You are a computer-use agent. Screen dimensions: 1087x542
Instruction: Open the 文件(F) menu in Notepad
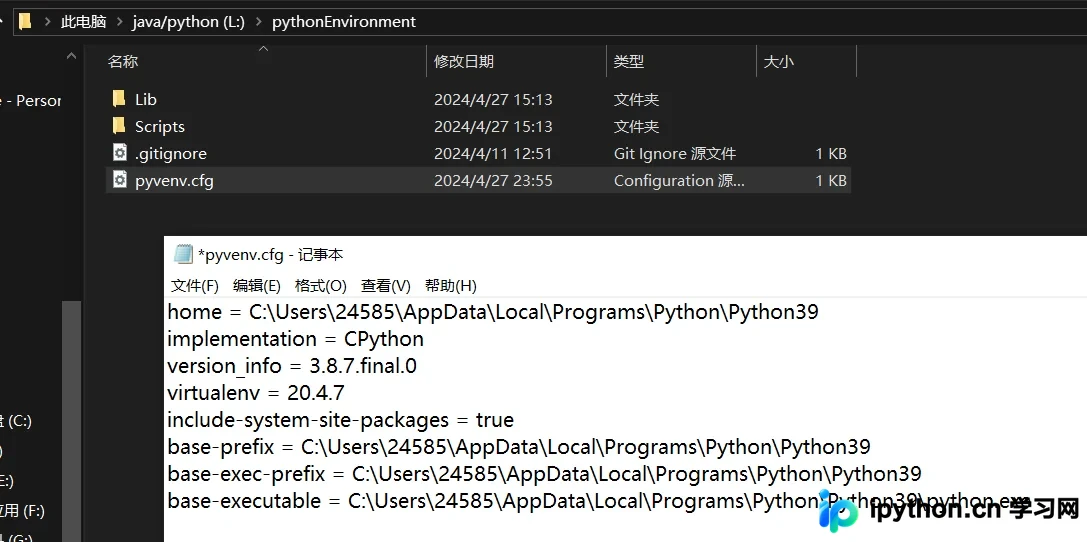[x=195, y=286]
